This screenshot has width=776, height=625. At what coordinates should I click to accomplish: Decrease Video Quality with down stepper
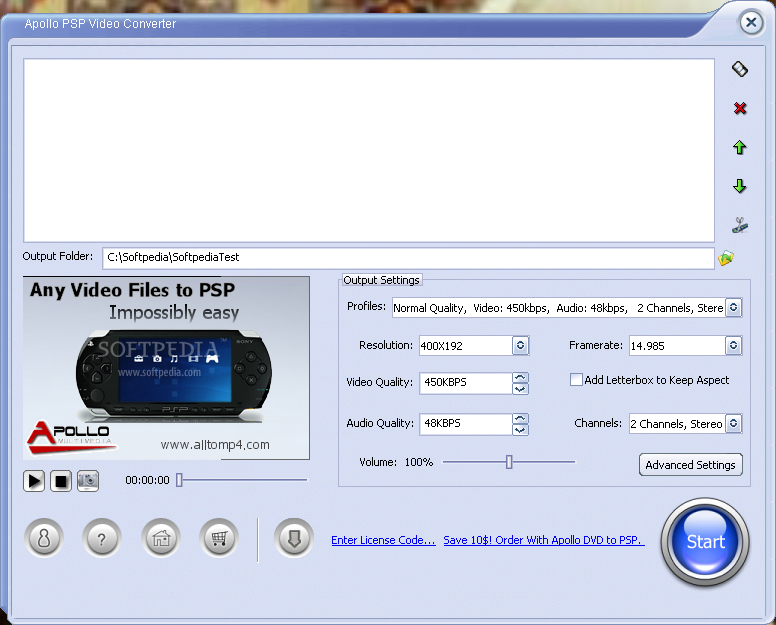[520, 389]
